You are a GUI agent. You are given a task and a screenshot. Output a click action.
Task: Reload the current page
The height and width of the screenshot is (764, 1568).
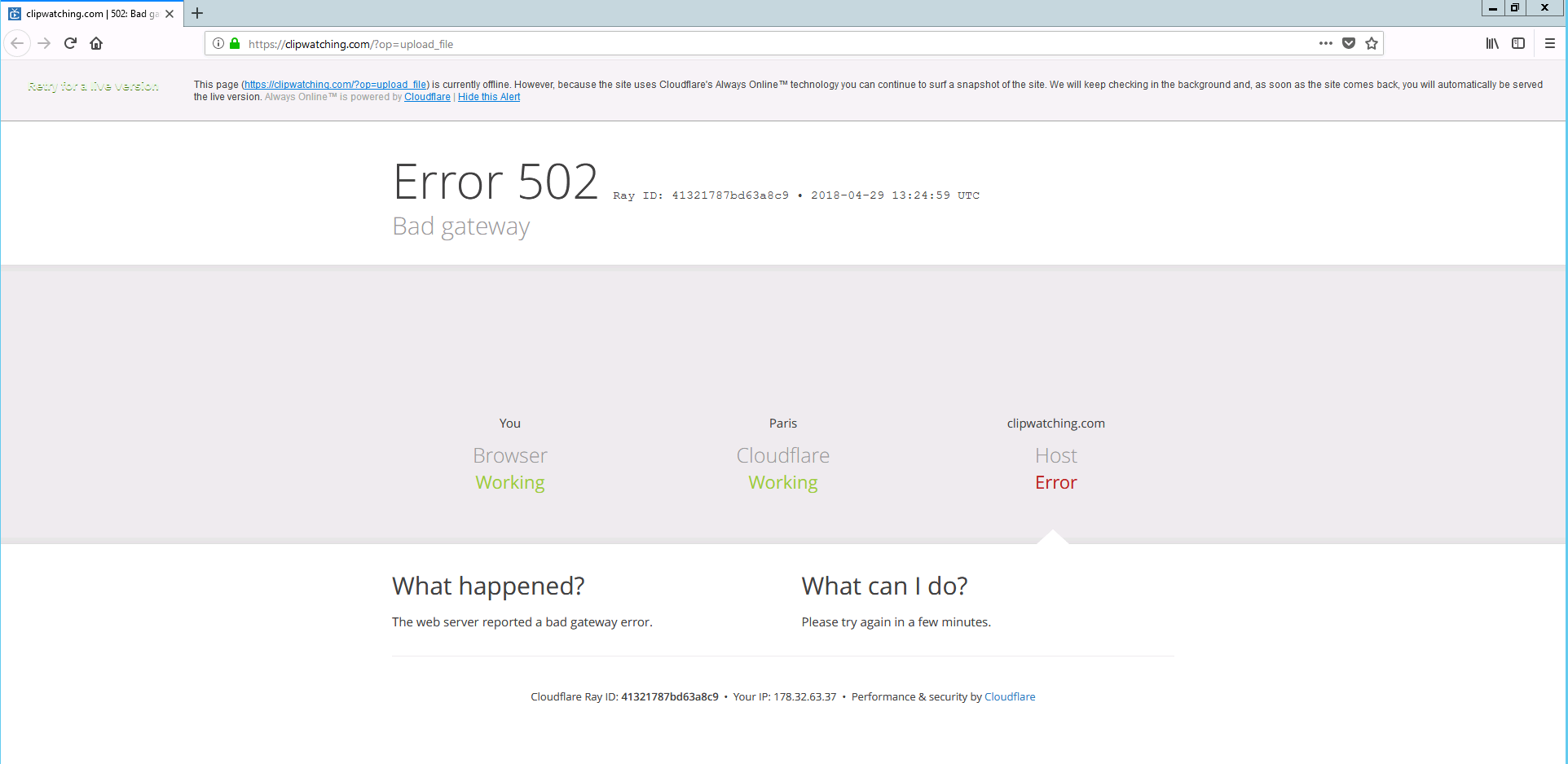tap(70, 43)
